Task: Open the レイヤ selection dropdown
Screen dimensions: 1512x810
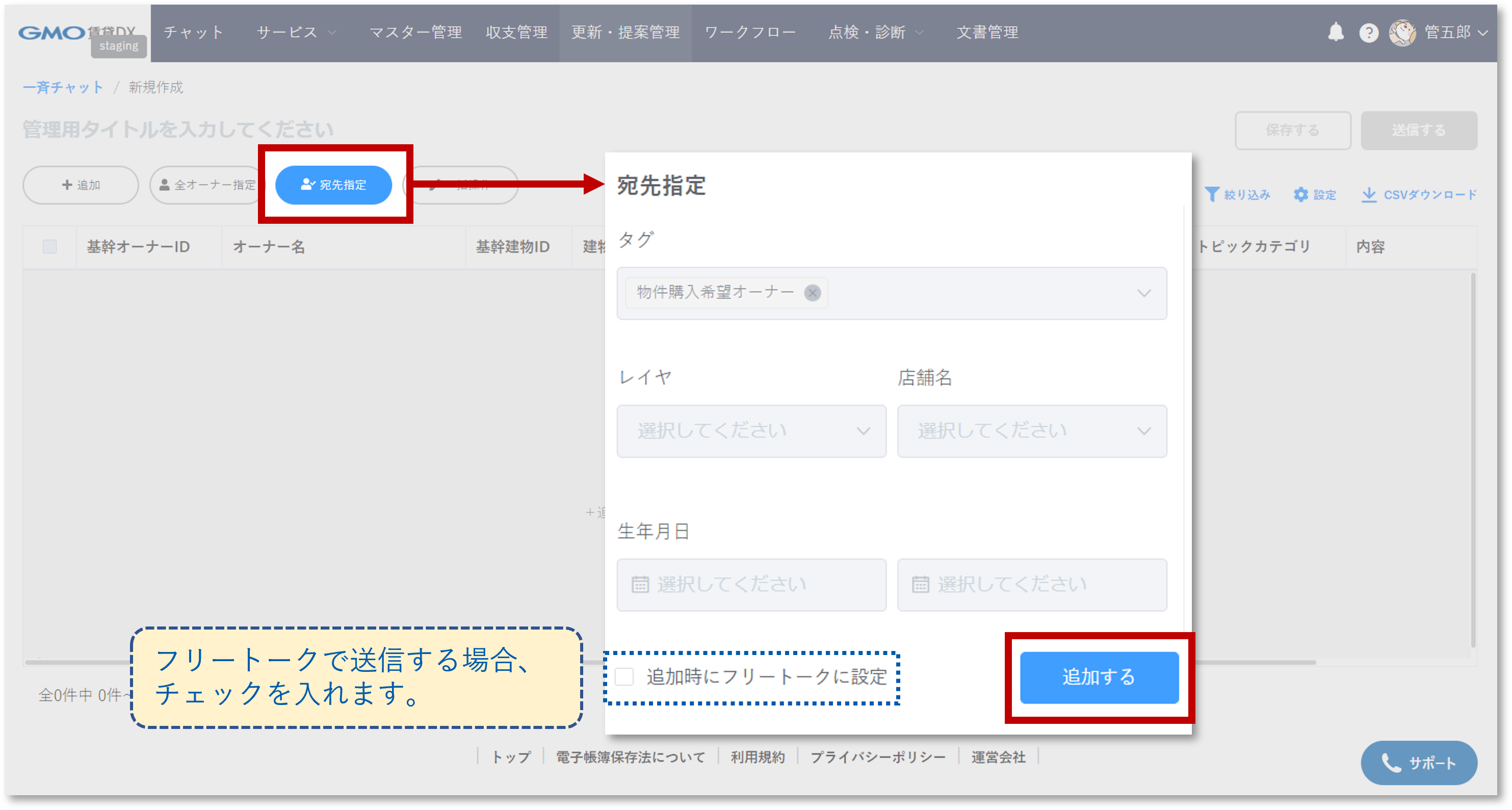Action: coord(751,431)
